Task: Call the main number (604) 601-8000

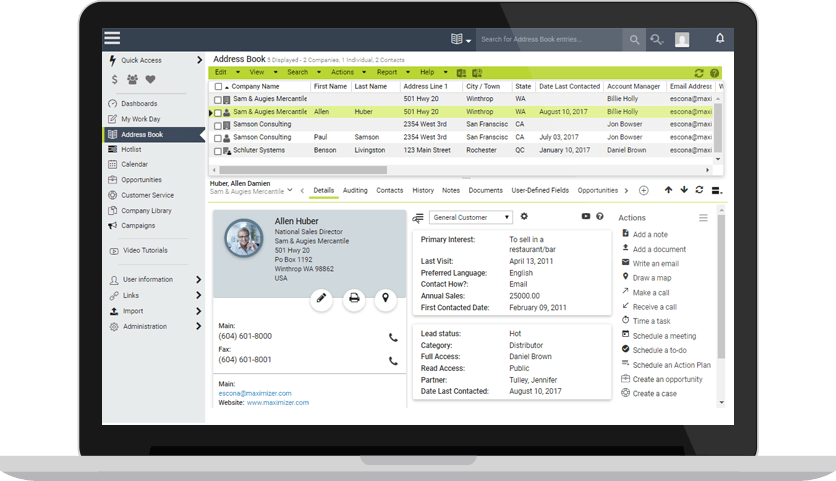Action: click(x=393, y=337)
